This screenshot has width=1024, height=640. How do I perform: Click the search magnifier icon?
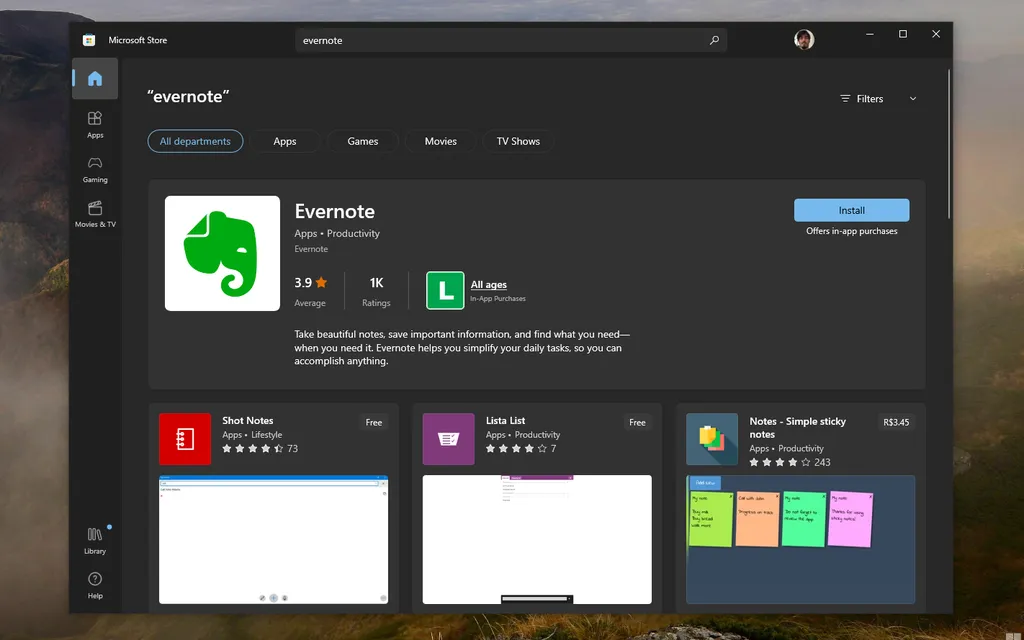[x=714, y=40]
